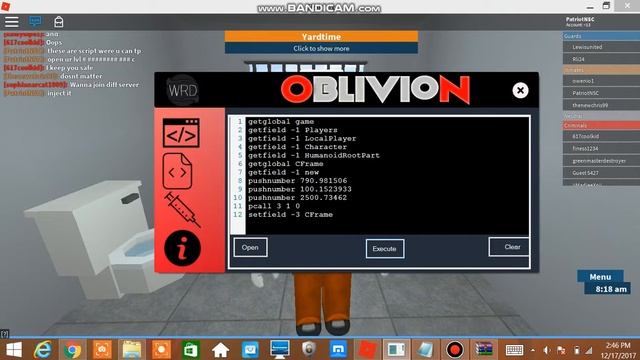Click PatriotNSC account name at top right

(580, 20)
